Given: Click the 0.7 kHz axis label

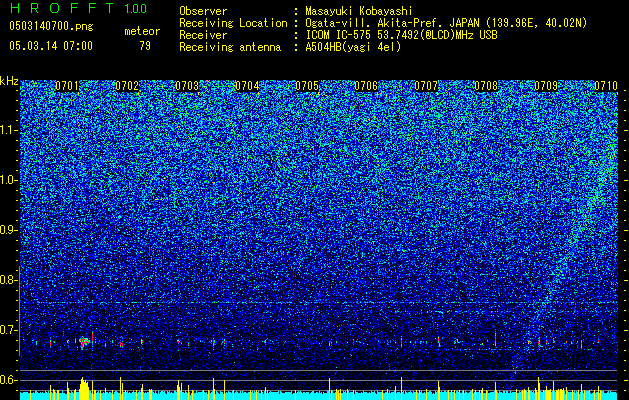Looking at the screenshot, I should coord(9,330).
